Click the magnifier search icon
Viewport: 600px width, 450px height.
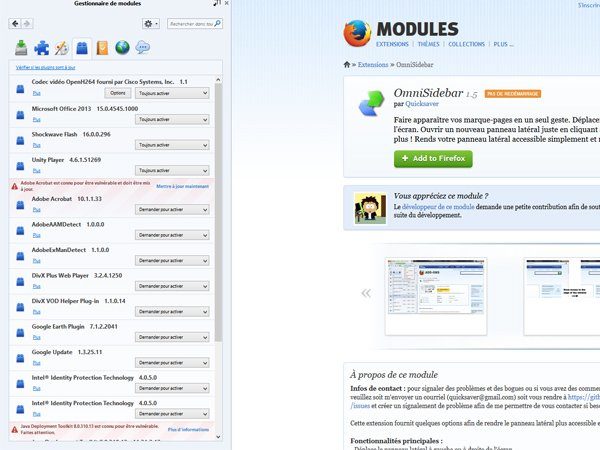click(217, 23)
